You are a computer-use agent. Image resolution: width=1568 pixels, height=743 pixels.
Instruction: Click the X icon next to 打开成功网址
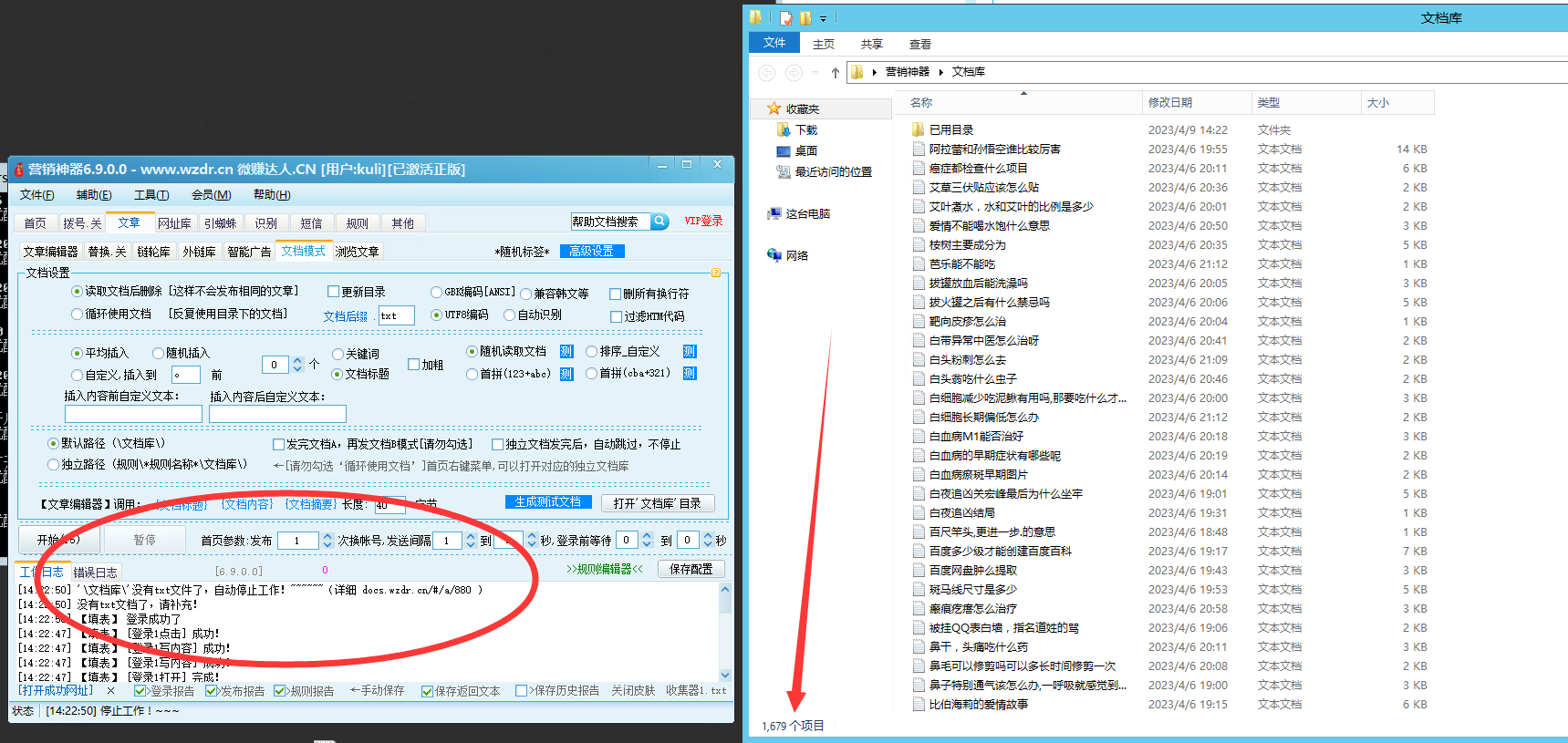tap(111, 691)
